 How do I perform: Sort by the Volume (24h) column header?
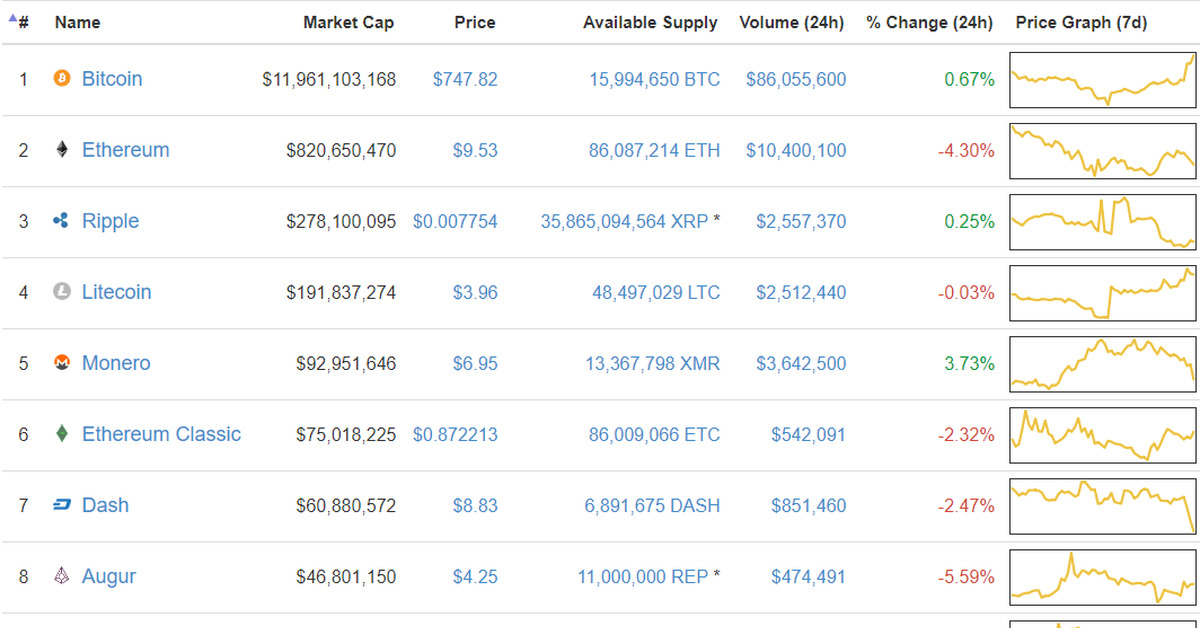pos(792,22)
